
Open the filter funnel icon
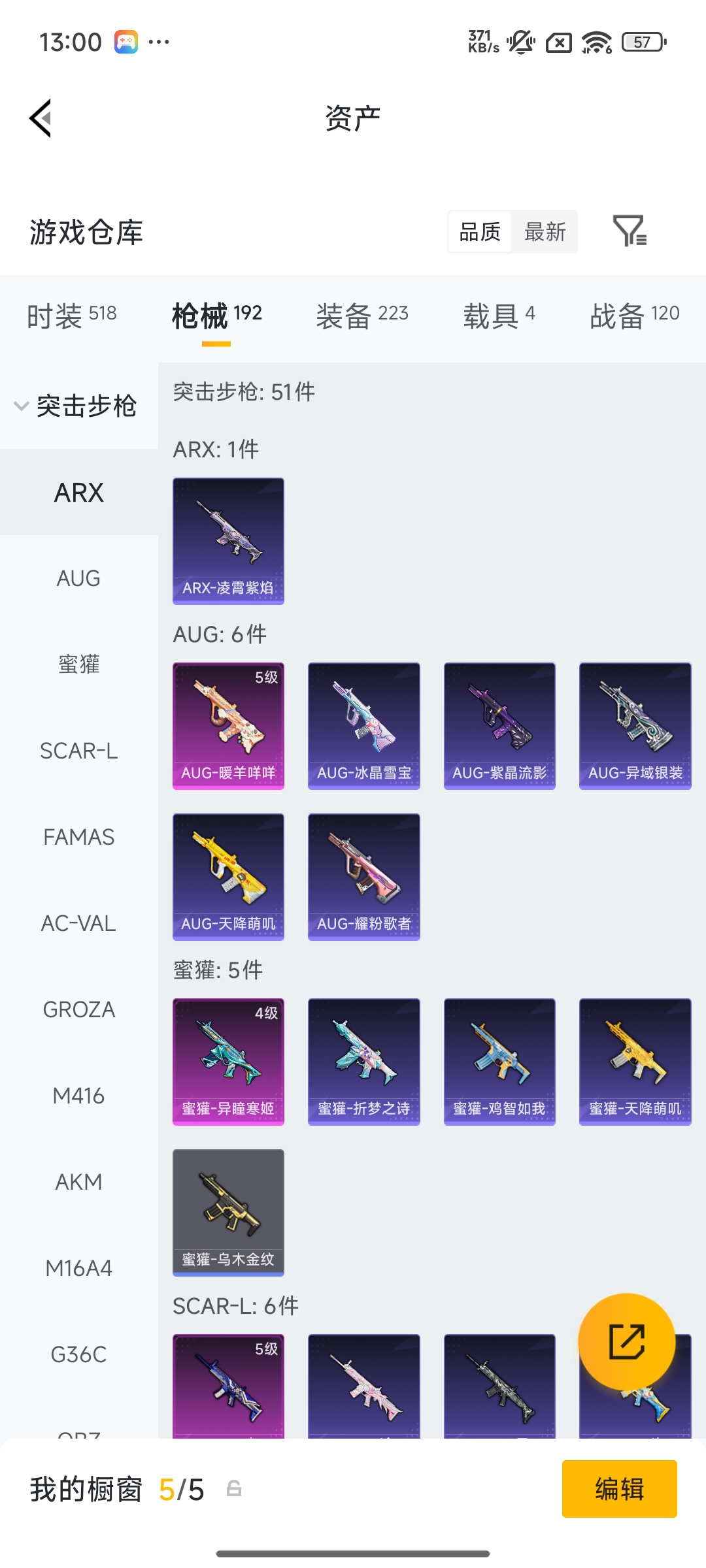[630, 231]
